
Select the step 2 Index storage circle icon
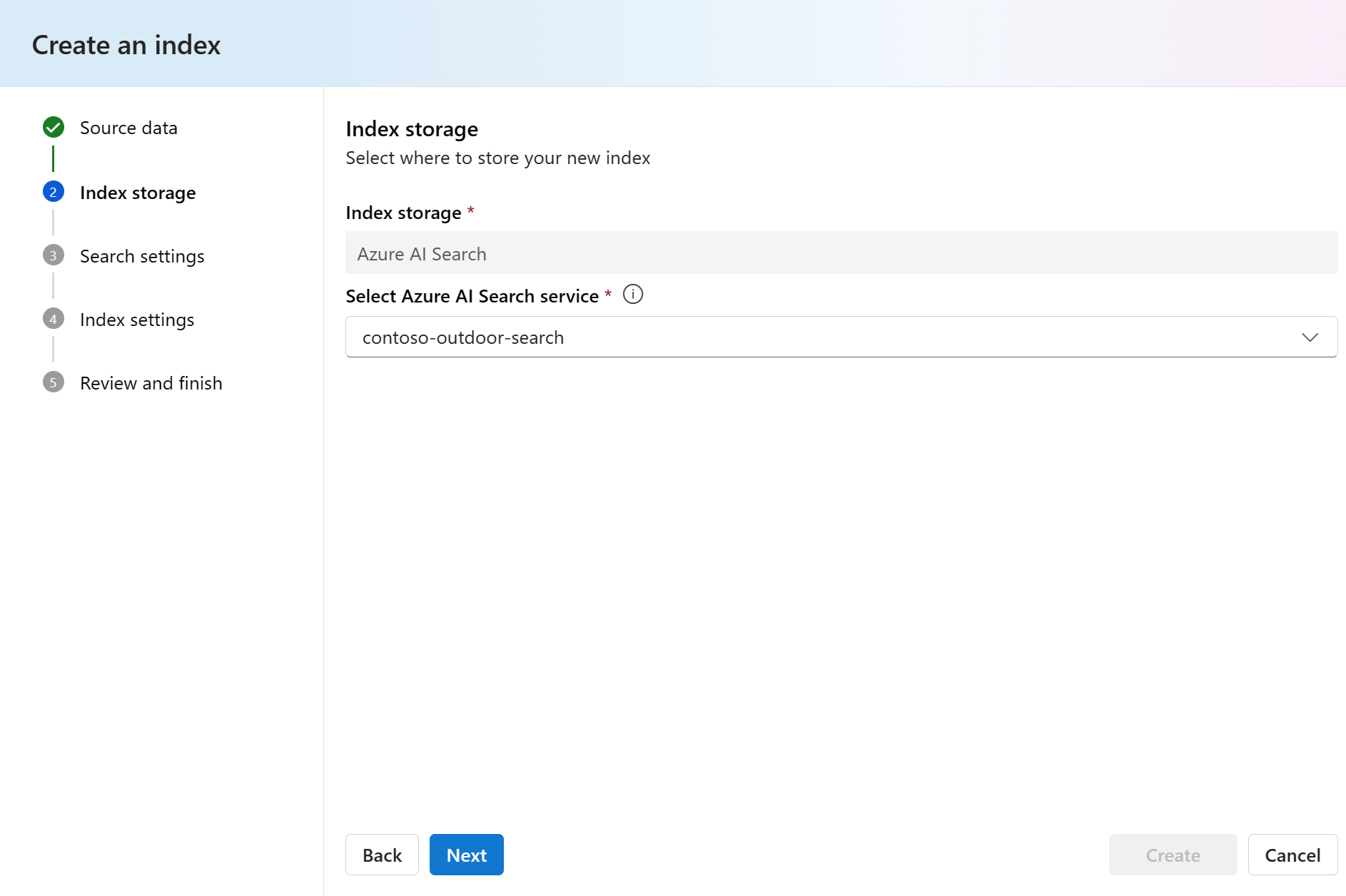coord(53,192)
